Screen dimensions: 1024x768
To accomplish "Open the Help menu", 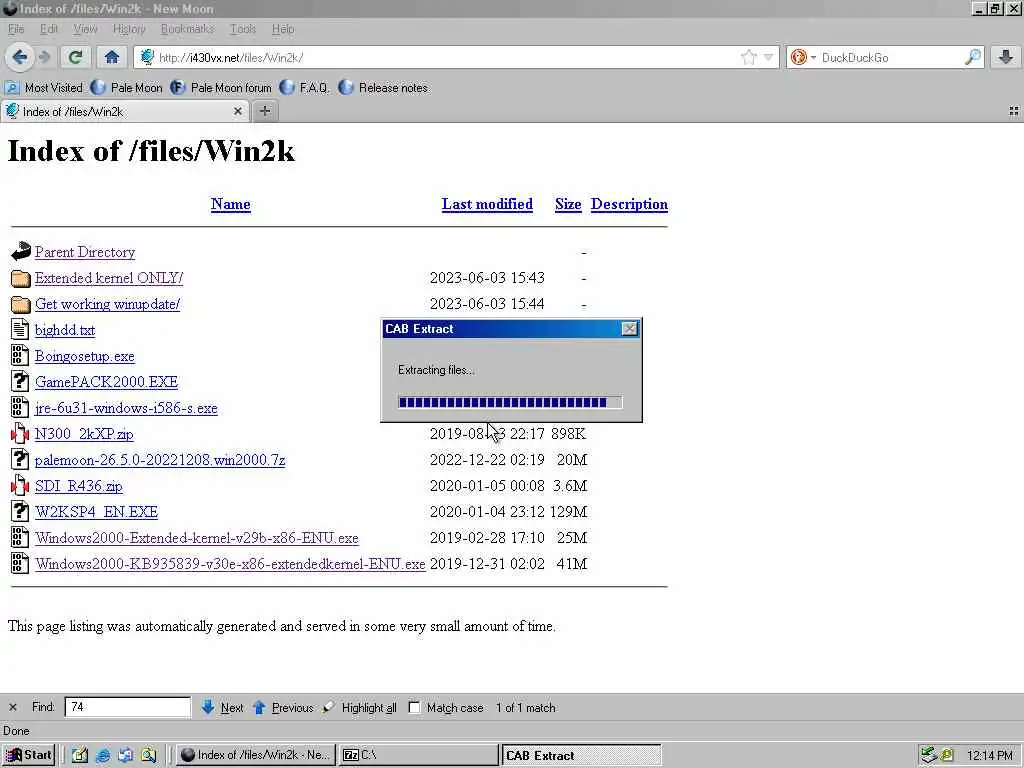I will click(x=283, y=29).
